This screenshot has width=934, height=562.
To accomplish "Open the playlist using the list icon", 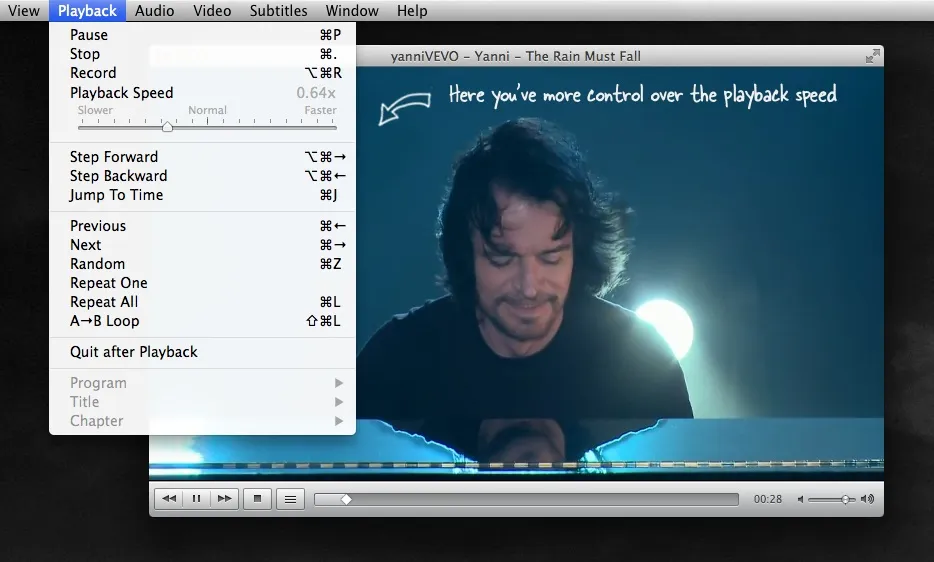I will (291, 499).
